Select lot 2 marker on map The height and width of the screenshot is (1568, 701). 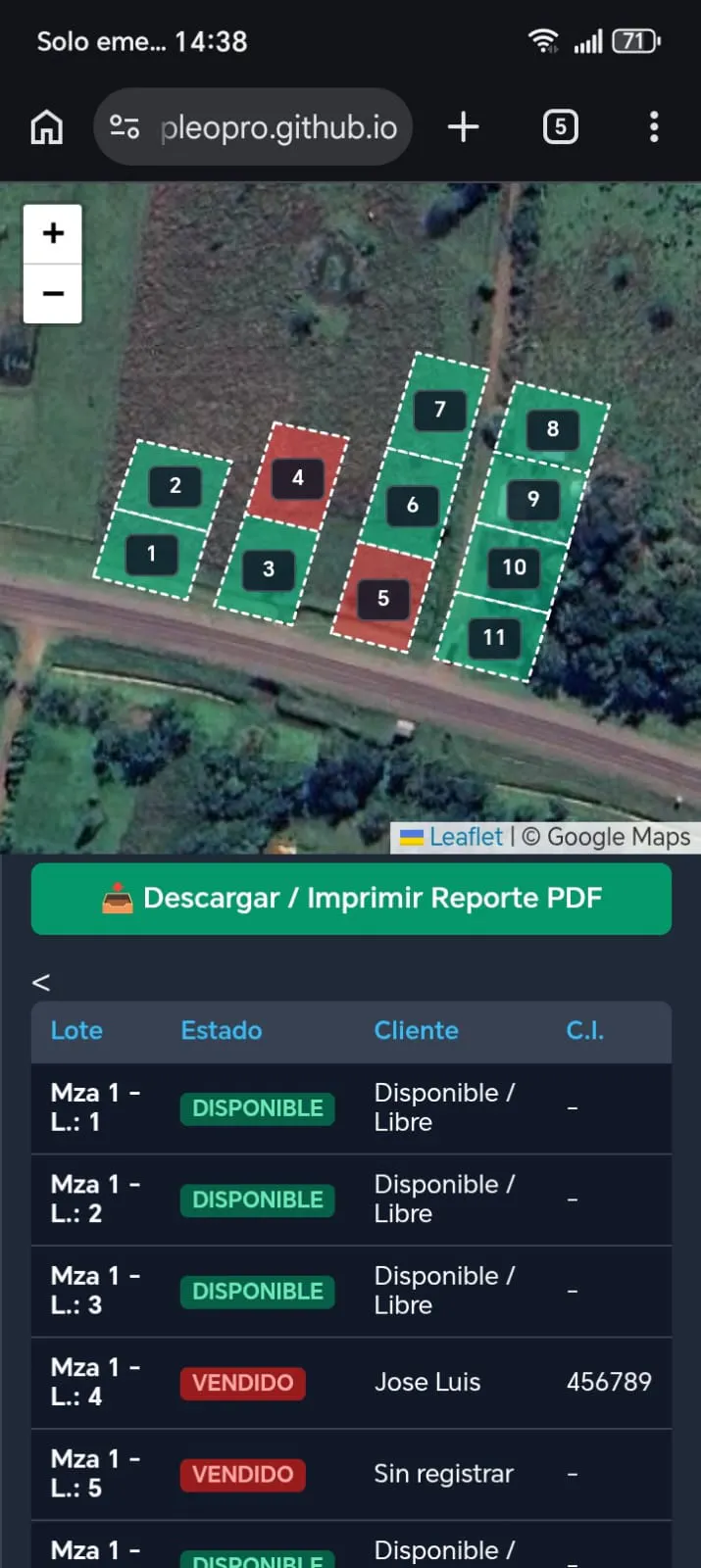click(x=175, y=485)
